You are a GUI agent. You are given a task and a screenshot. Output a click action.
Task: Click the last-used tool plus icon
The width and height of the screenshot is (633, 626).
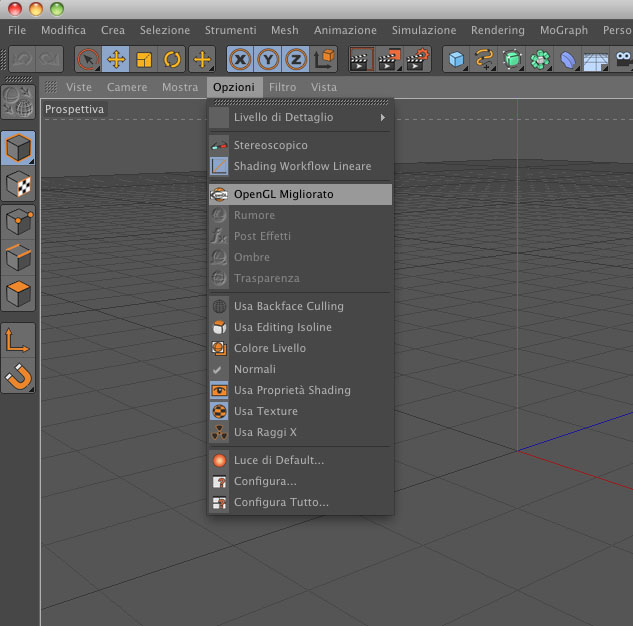202,59
